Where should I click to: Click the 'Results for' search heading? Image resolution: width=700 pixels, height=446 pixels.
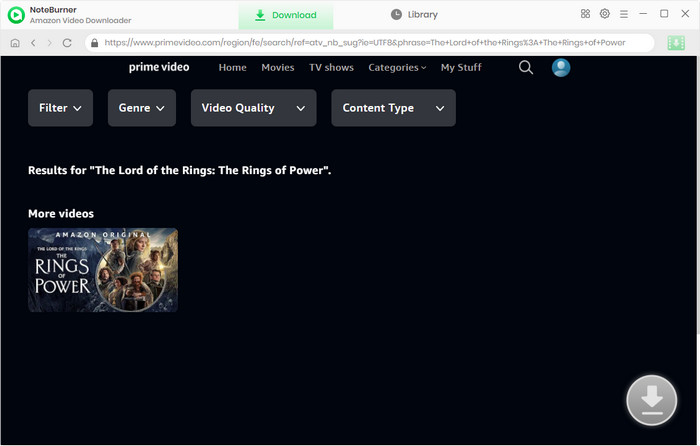point(179,171)
